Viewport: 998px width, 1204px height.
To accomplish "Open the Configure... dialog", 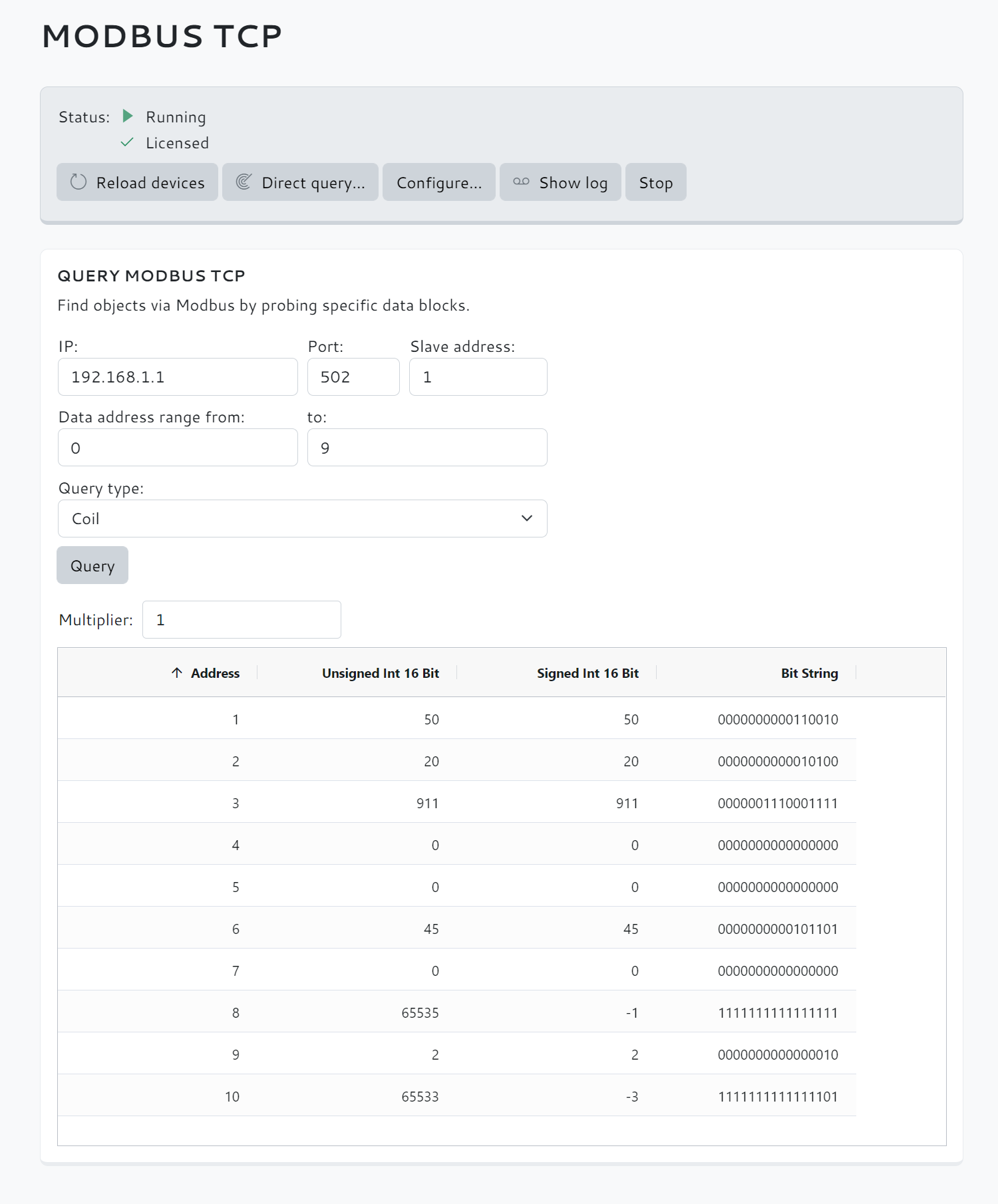I will tap(439, 182).
